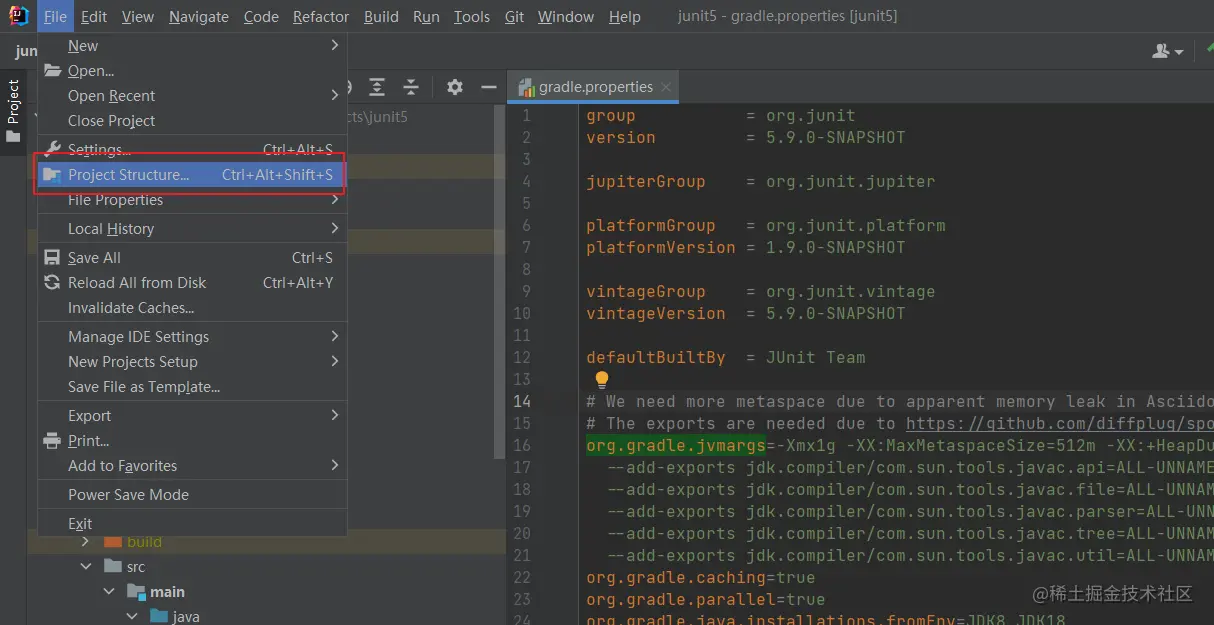
Task: Open the Refactor menu
Action: pos(321,16)
